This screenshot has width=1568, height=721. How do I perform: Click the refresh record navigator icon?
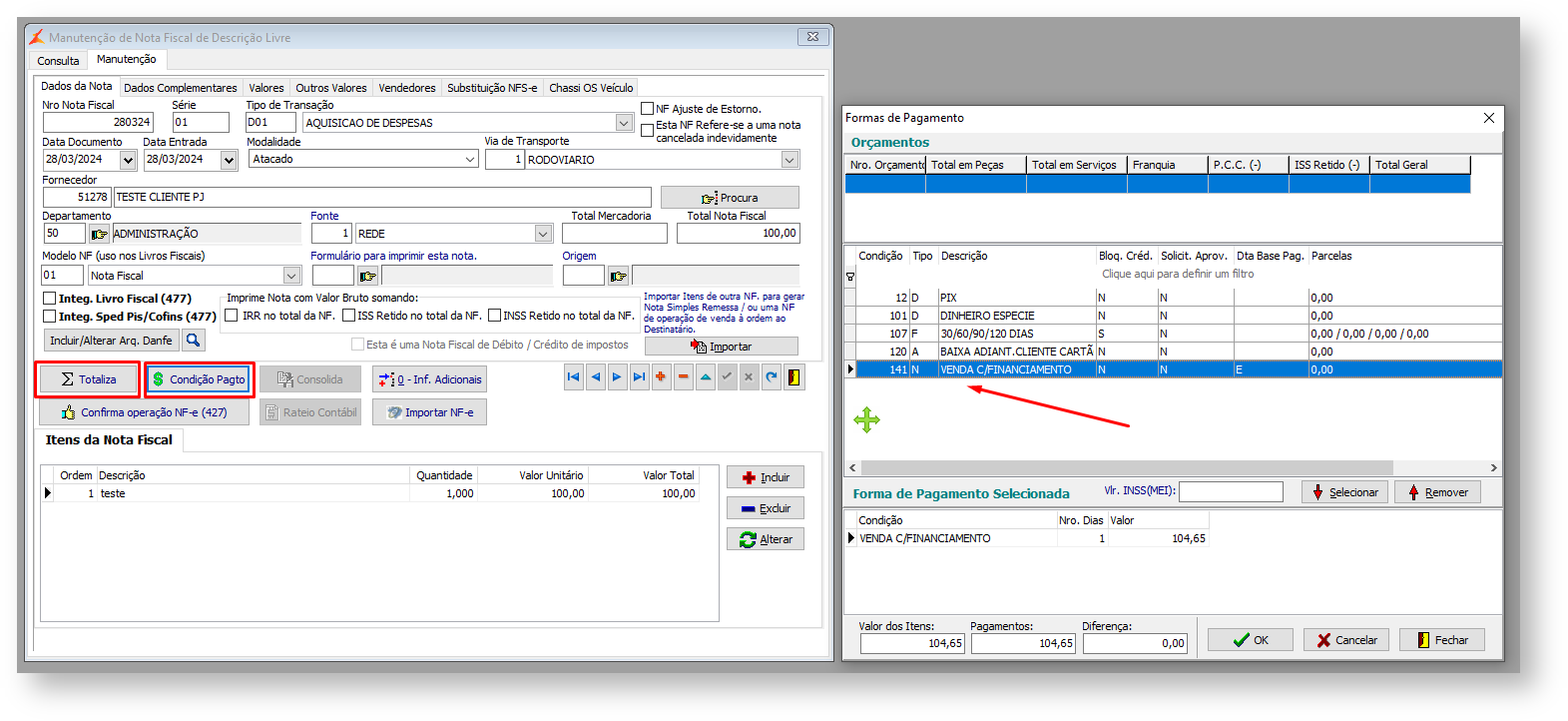tap(771, 377)
